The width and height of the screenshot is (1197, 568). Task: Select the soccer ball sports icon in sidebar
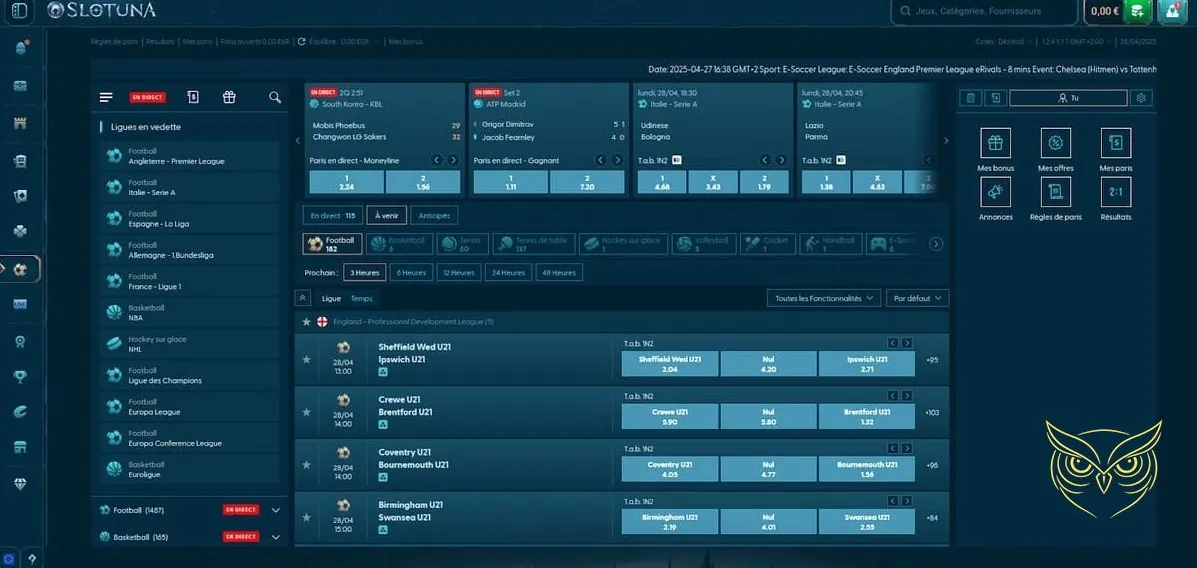pos(21,269)
